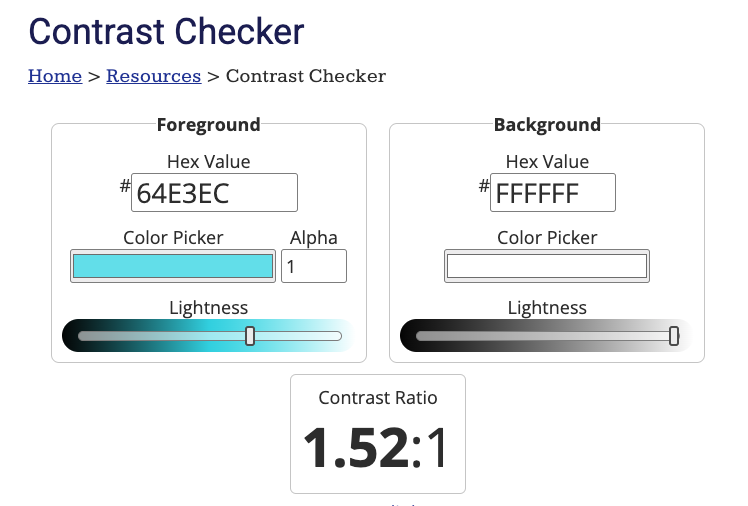Click the Background lightness slider handle

click(674, 336)
